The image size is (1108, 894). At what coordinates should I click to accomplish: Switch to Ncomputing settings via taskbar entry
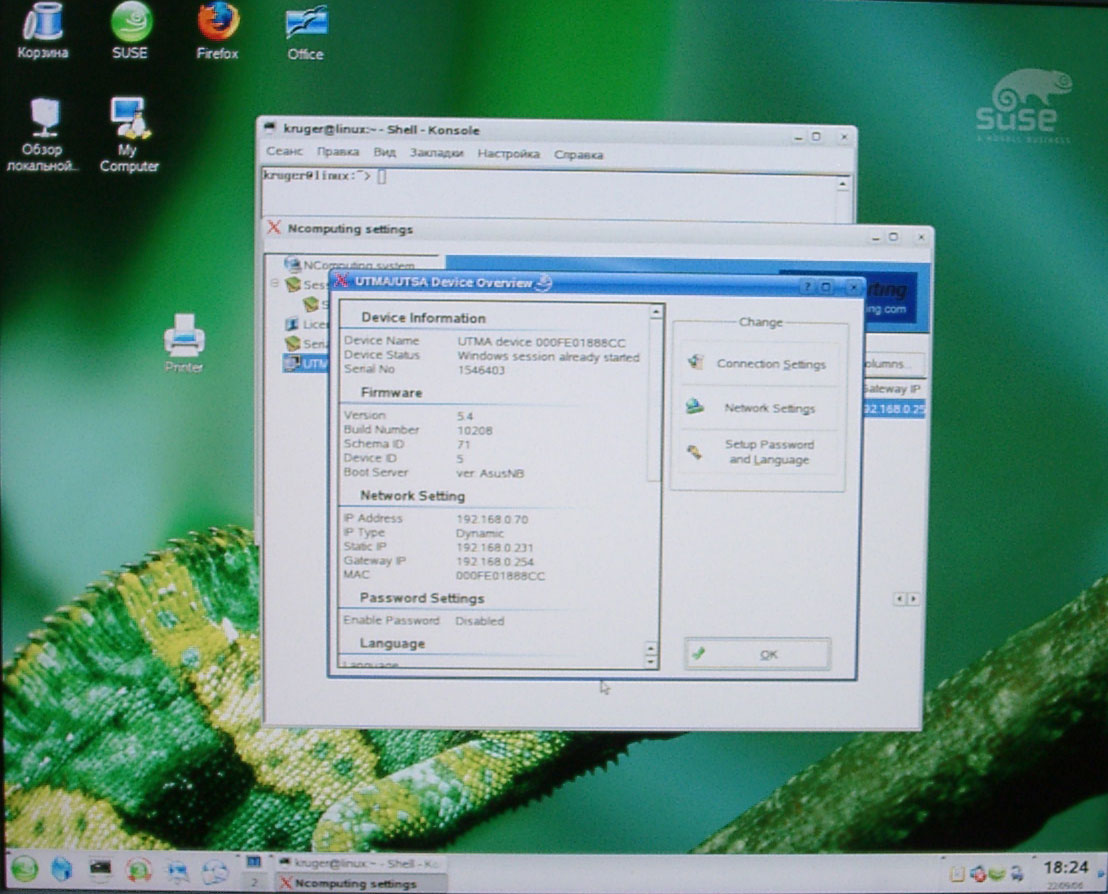point(359,883)
